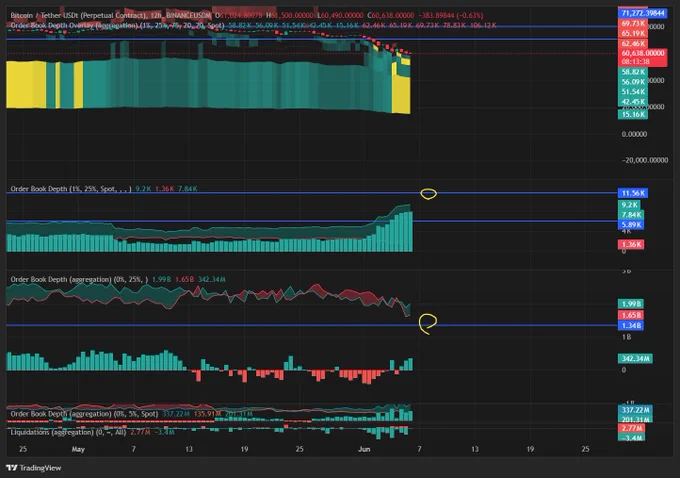Click the green 342.34M price-axis label
Screen dimensions: 680x478
635,359
